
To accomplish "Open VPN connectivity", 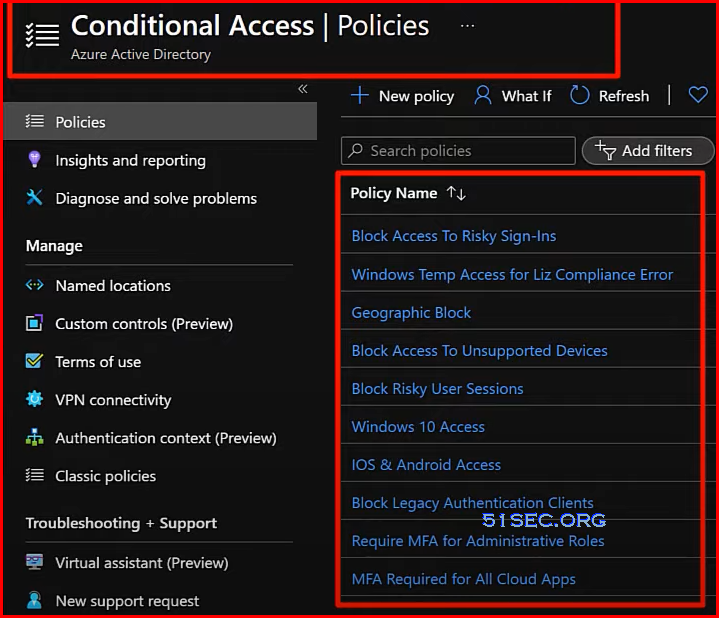I will coord(113,400).
